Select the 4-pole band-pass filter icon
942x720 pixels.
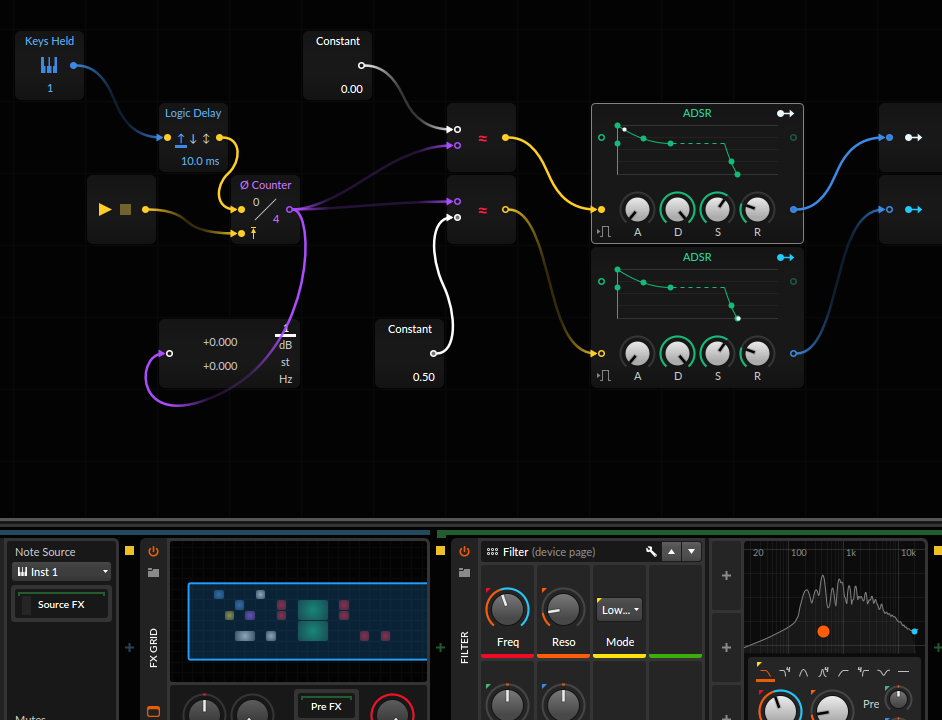(823, 673)
